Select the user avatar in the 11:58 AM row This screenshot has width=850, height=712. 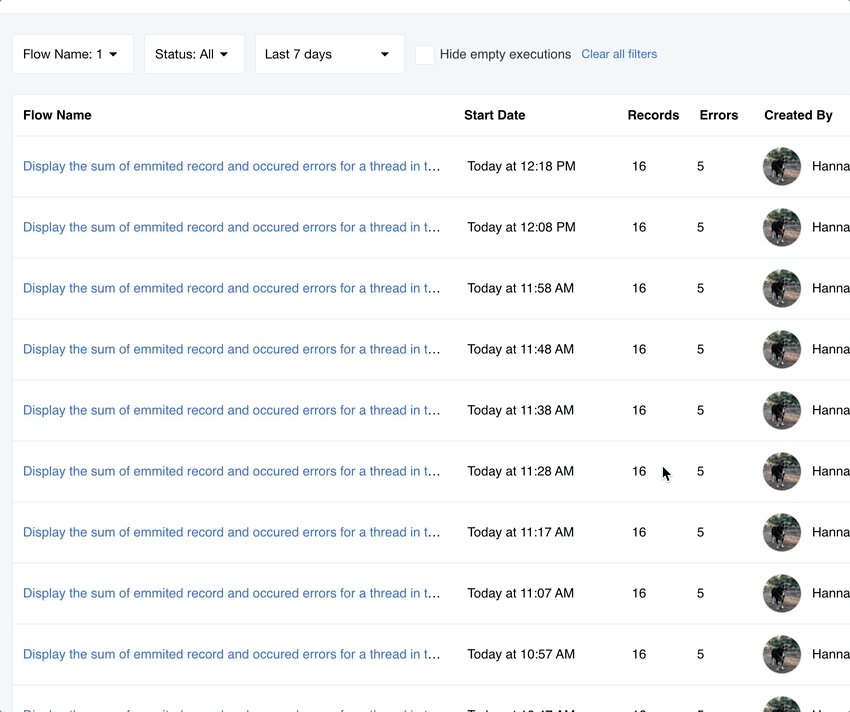coord(781,289)
